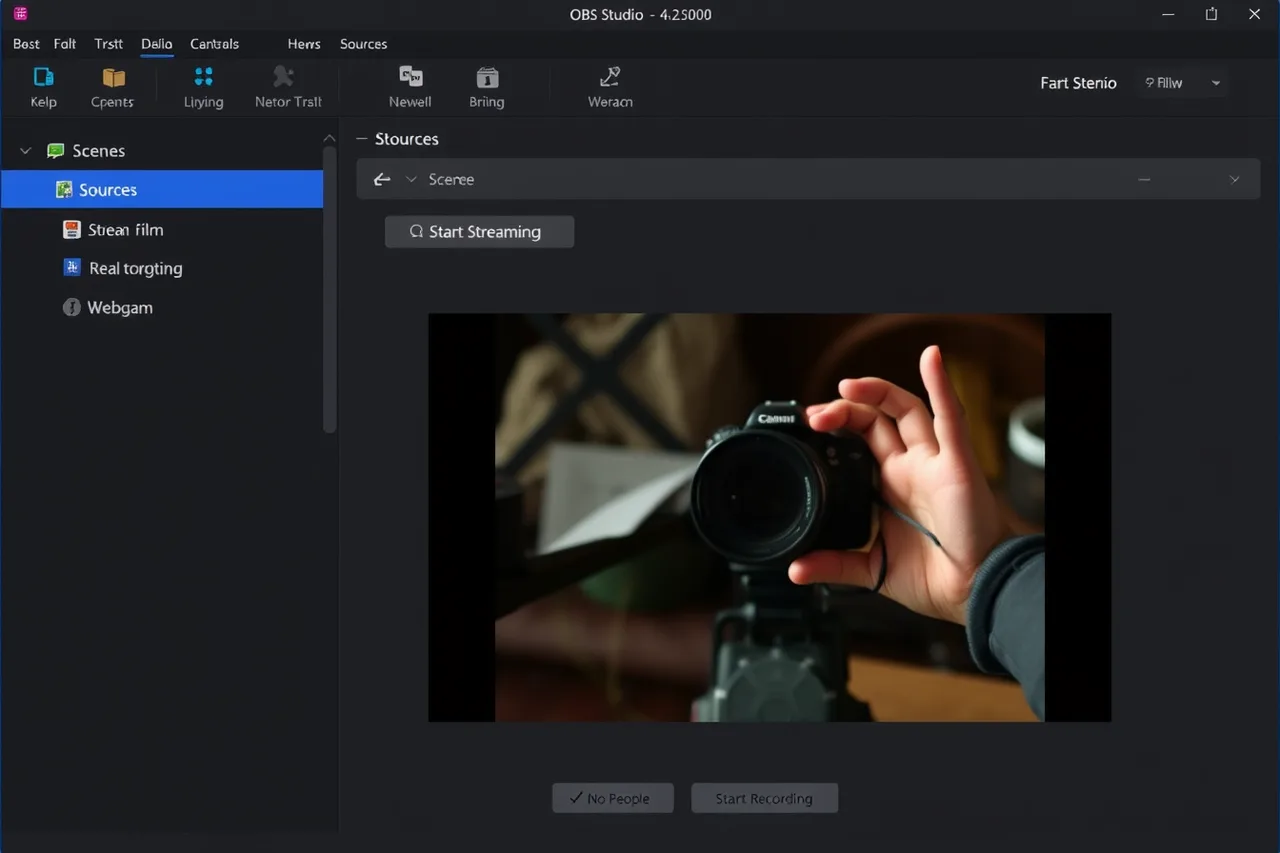The image size is (1280, 853).
Task: Click the Kelp toolbar icon
Action: click(x=44, y=77)
